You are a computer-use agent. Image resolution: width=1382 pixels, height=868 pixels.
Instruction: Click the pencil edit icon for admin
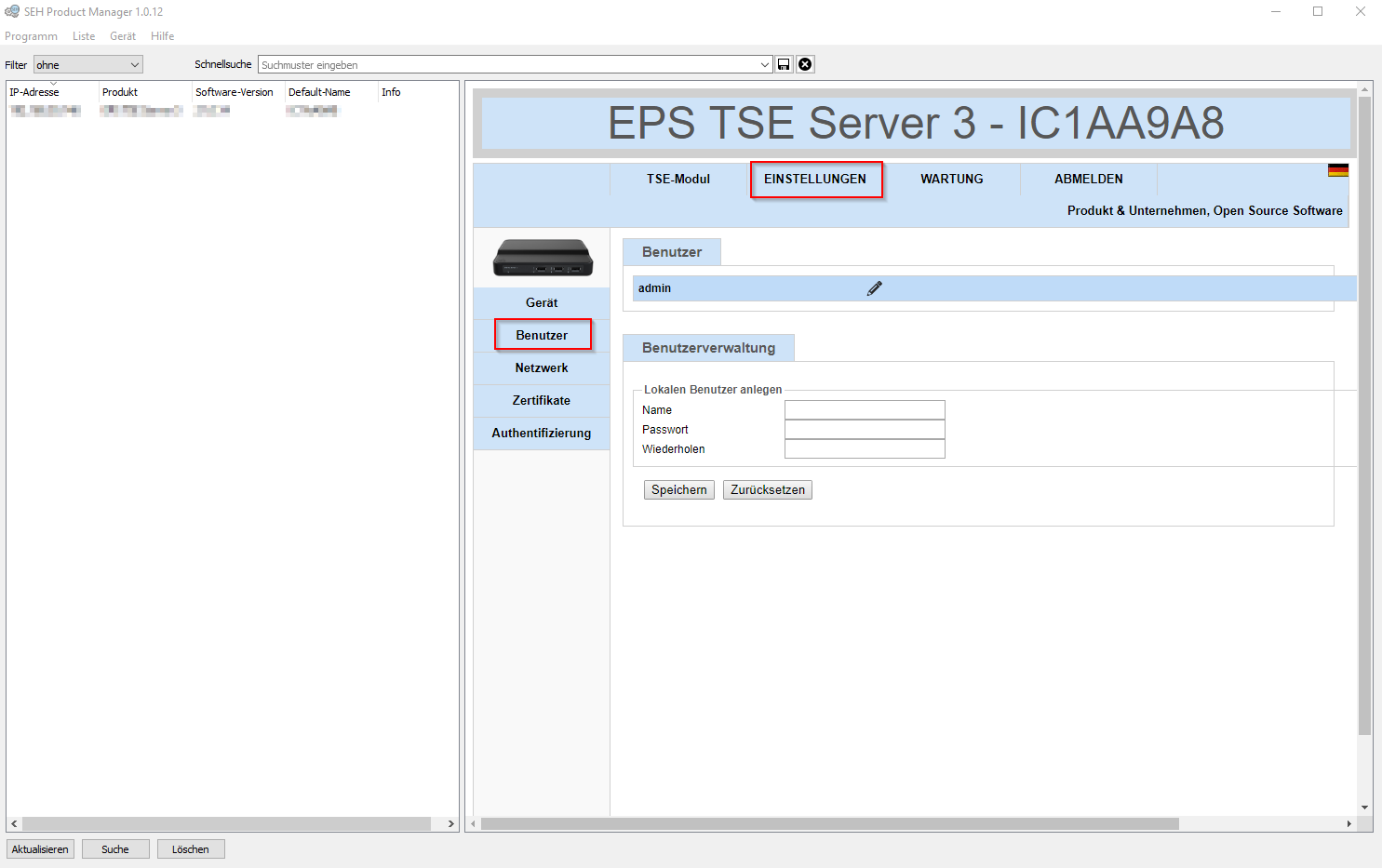(x=874, y=288)
